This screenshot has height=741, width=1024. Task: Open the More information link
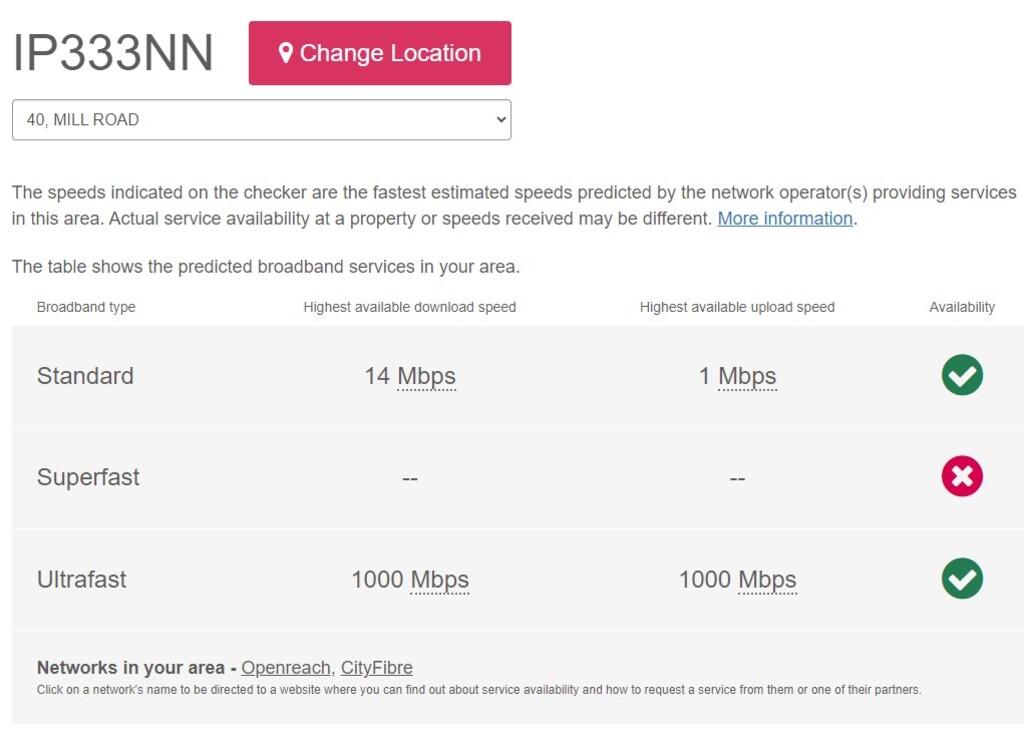click(784, 218)
